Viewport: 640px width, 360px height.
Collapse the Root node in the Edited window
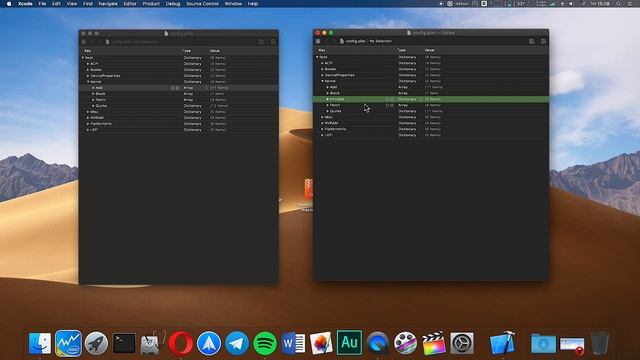click(x=317, y=57)
